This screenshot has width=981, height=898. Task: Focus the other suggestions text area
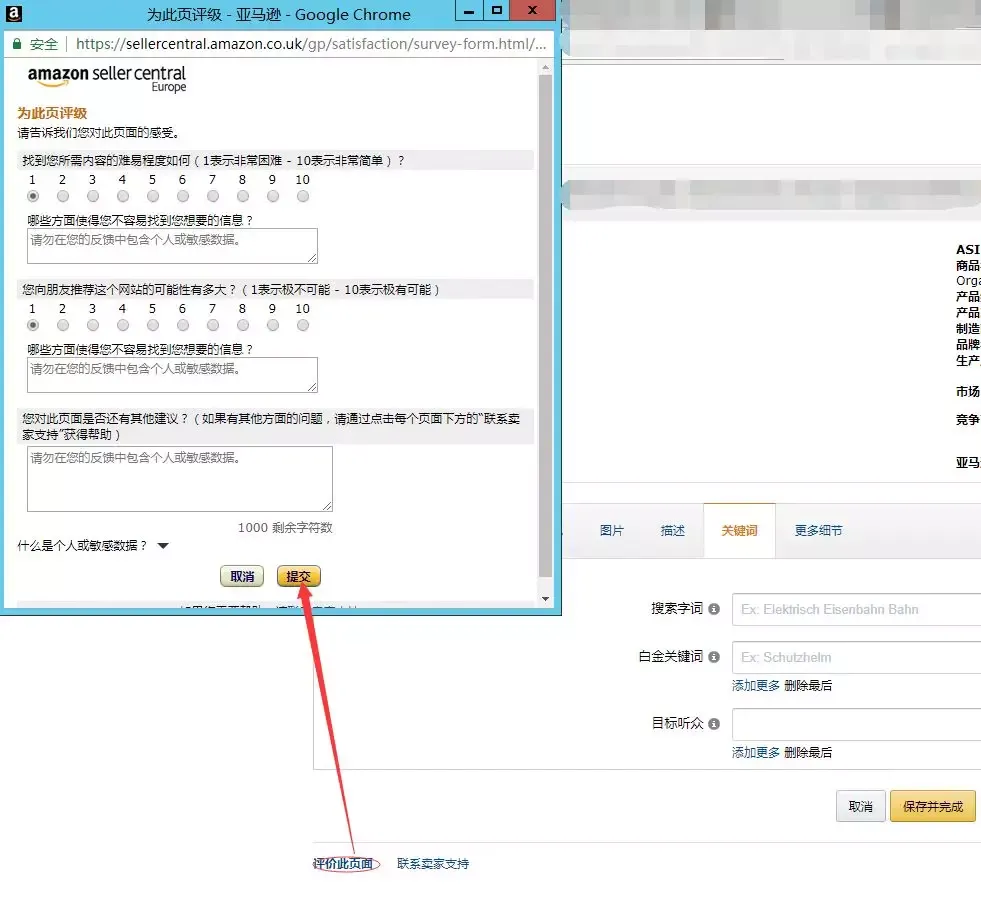point(180,479)
